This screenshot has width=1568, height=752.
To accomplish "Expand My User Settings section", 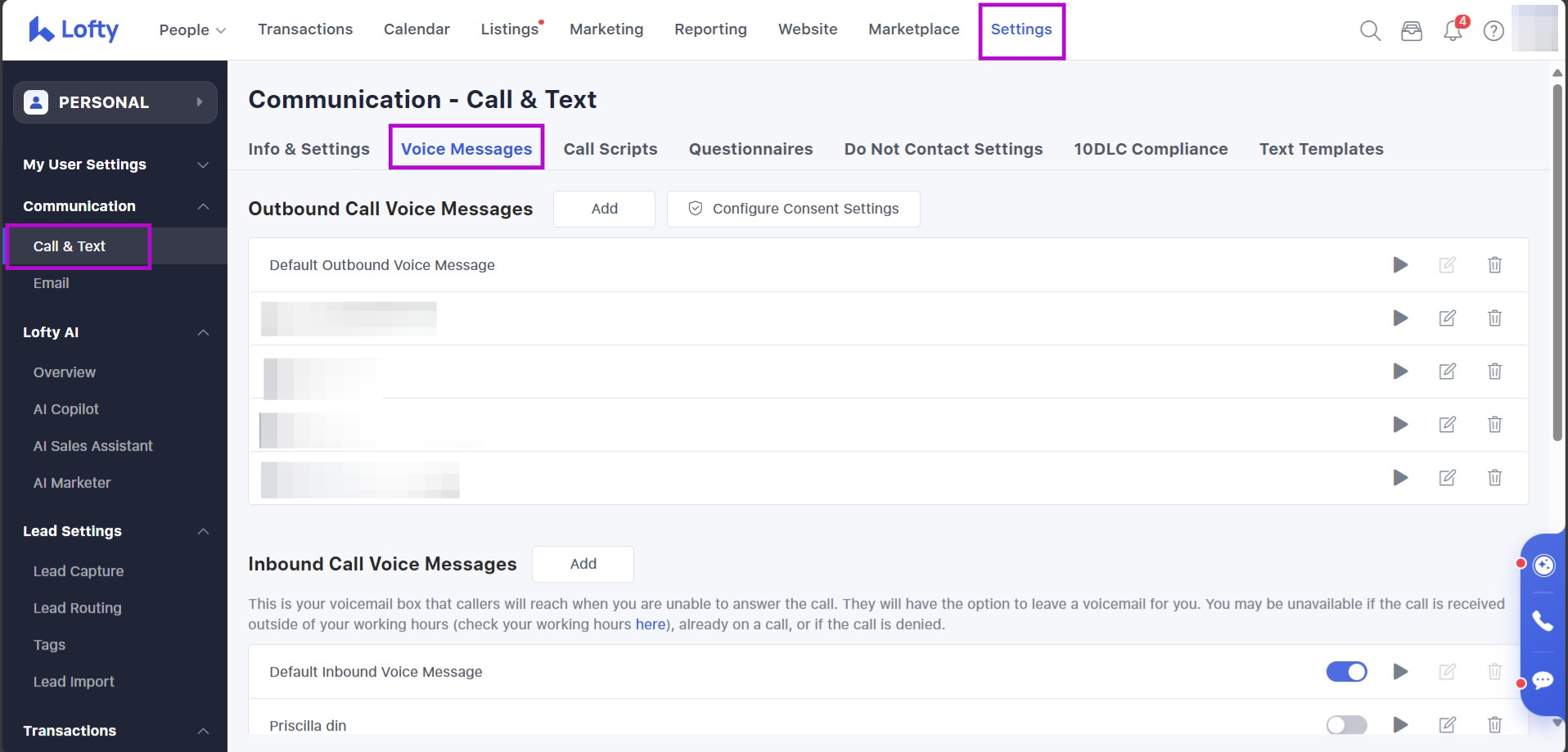I will pos(115,164).
